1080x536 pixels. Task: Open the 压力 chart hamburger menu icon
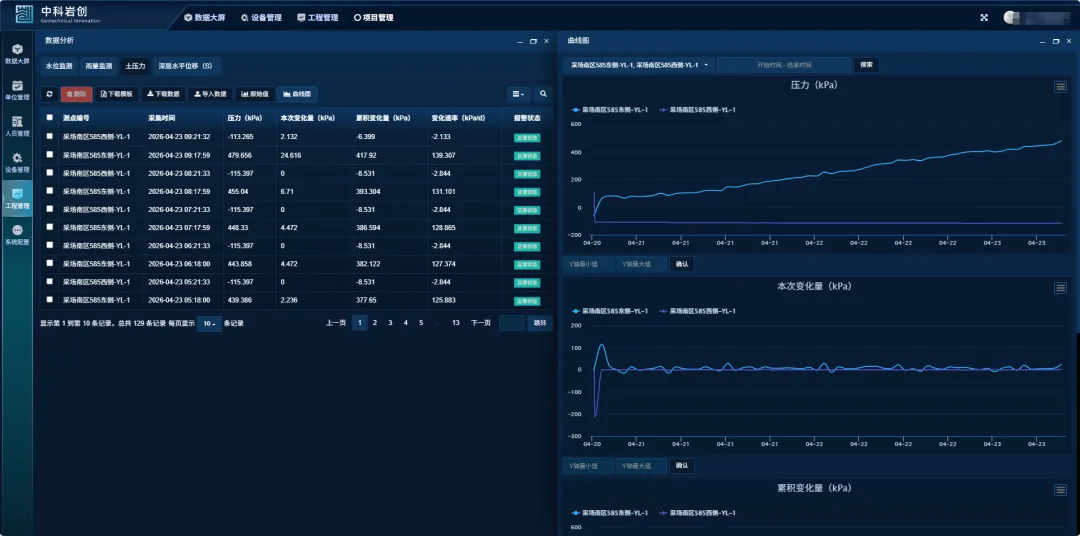point(1060,87)
